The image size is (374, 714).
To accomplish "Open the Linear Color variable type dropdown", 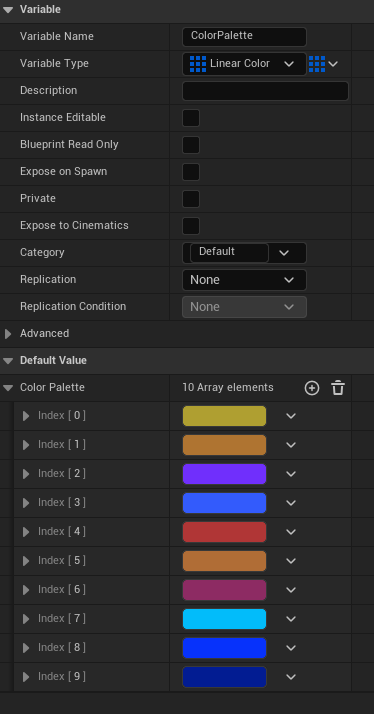I will pos(244,64).
